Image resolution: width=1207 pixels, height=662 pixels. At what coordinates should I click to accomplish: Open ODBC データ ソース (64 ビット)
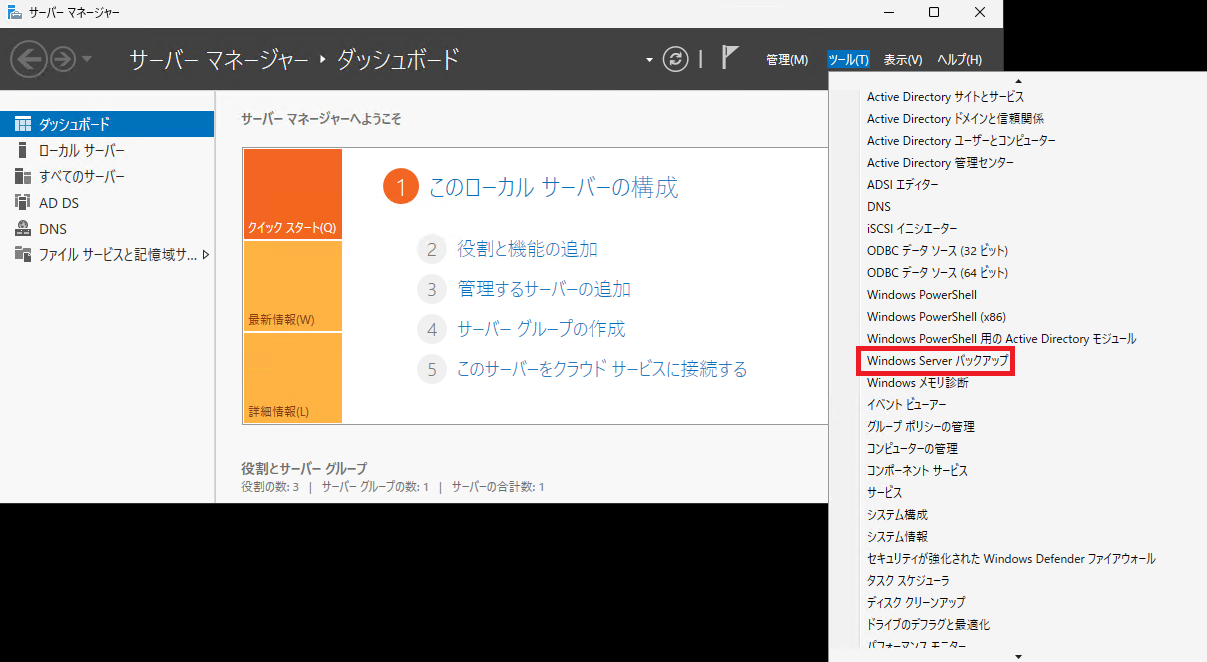coord(938,273)
